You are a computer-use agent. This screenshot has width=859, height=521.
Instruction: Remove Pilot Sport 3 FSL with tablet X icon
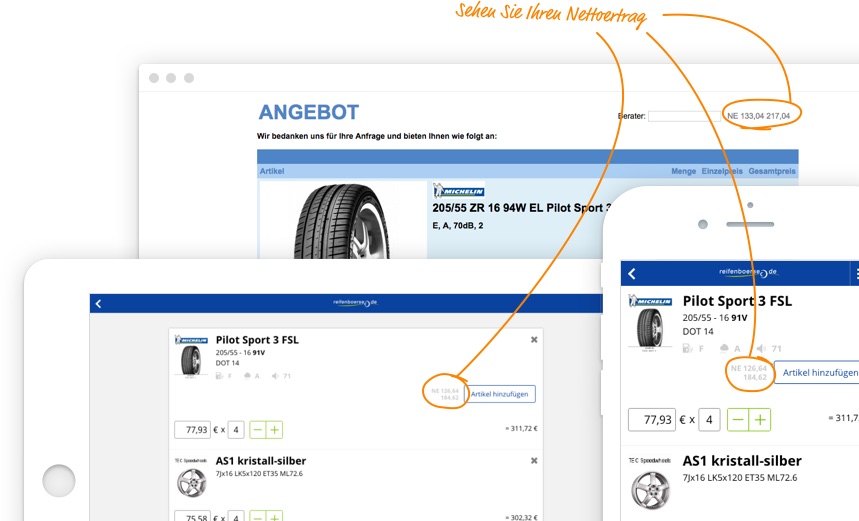(534, 340)
